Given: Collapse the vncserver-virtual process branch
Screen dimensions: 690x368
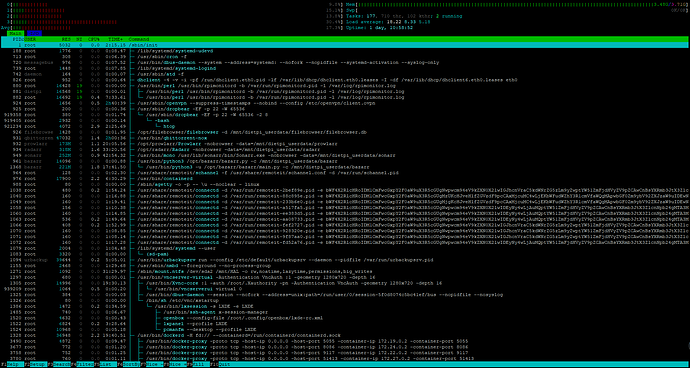Looking at the screenshot, I should pos(133,277).
